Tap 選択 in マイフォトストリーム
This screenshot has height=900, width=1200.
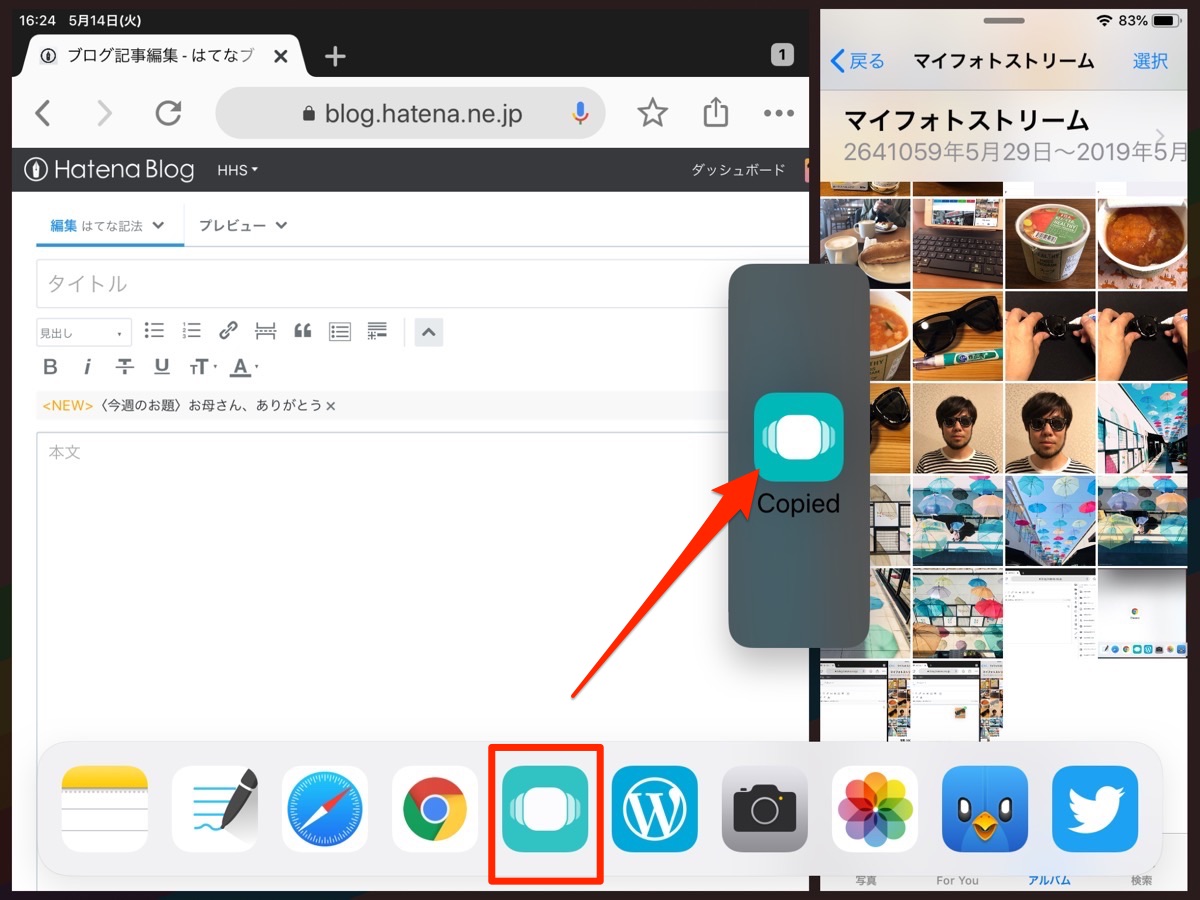(1150, 61)
